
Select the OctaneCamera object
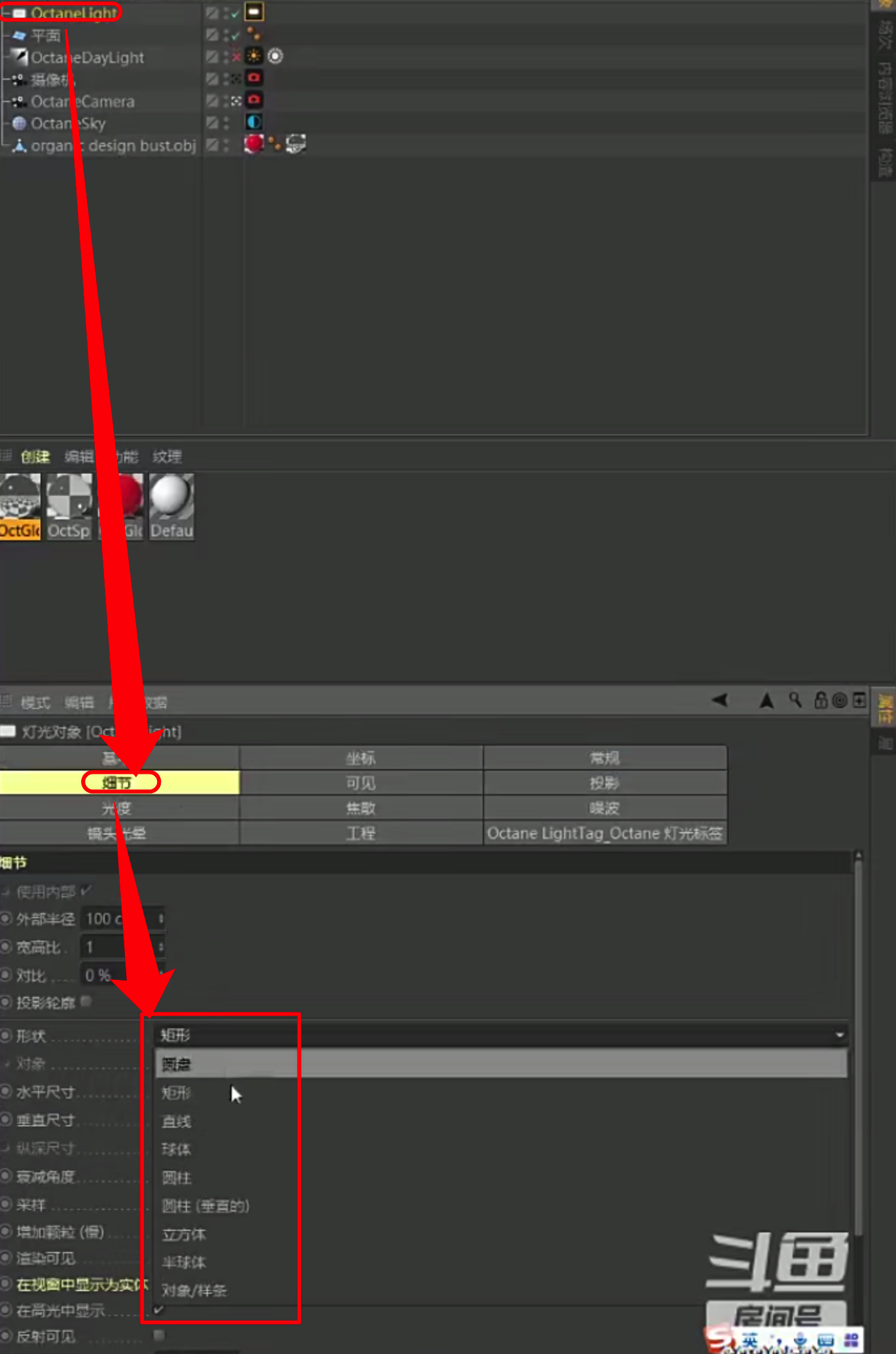tap(83, 101)
